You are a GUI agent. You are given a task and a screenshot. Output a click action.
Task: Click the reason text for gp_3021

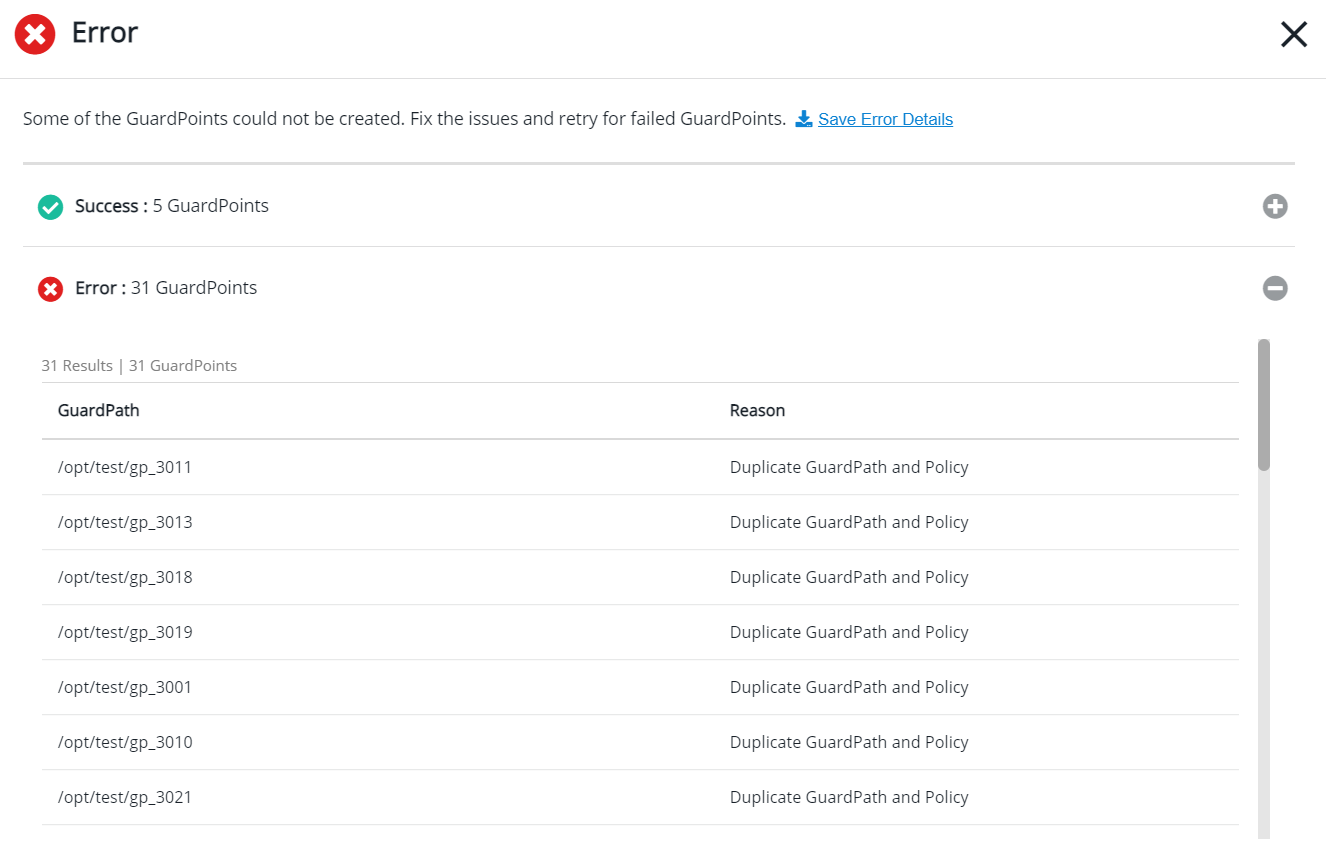849,797
